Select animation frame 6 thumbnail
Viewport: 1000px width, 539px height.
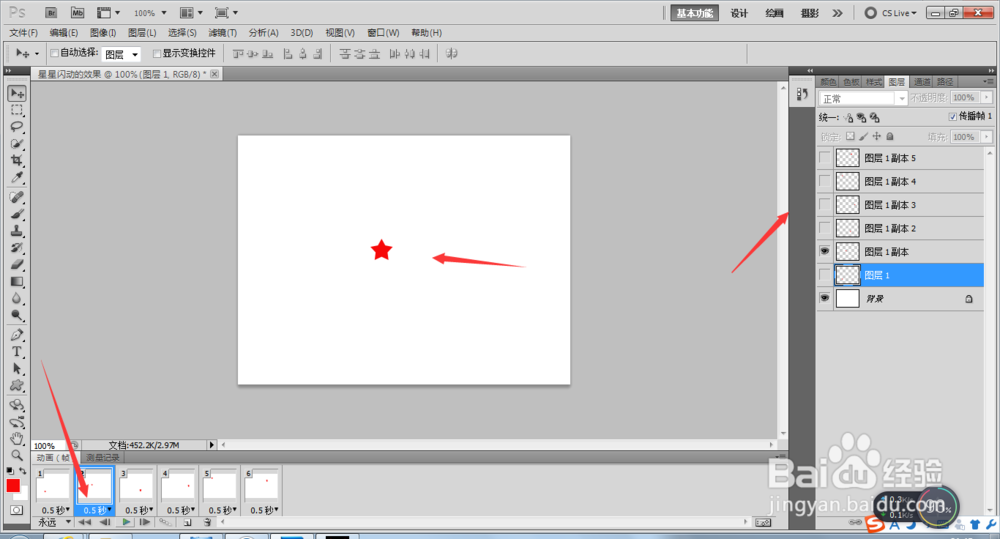pyautogui.click(x=261, y=487)
